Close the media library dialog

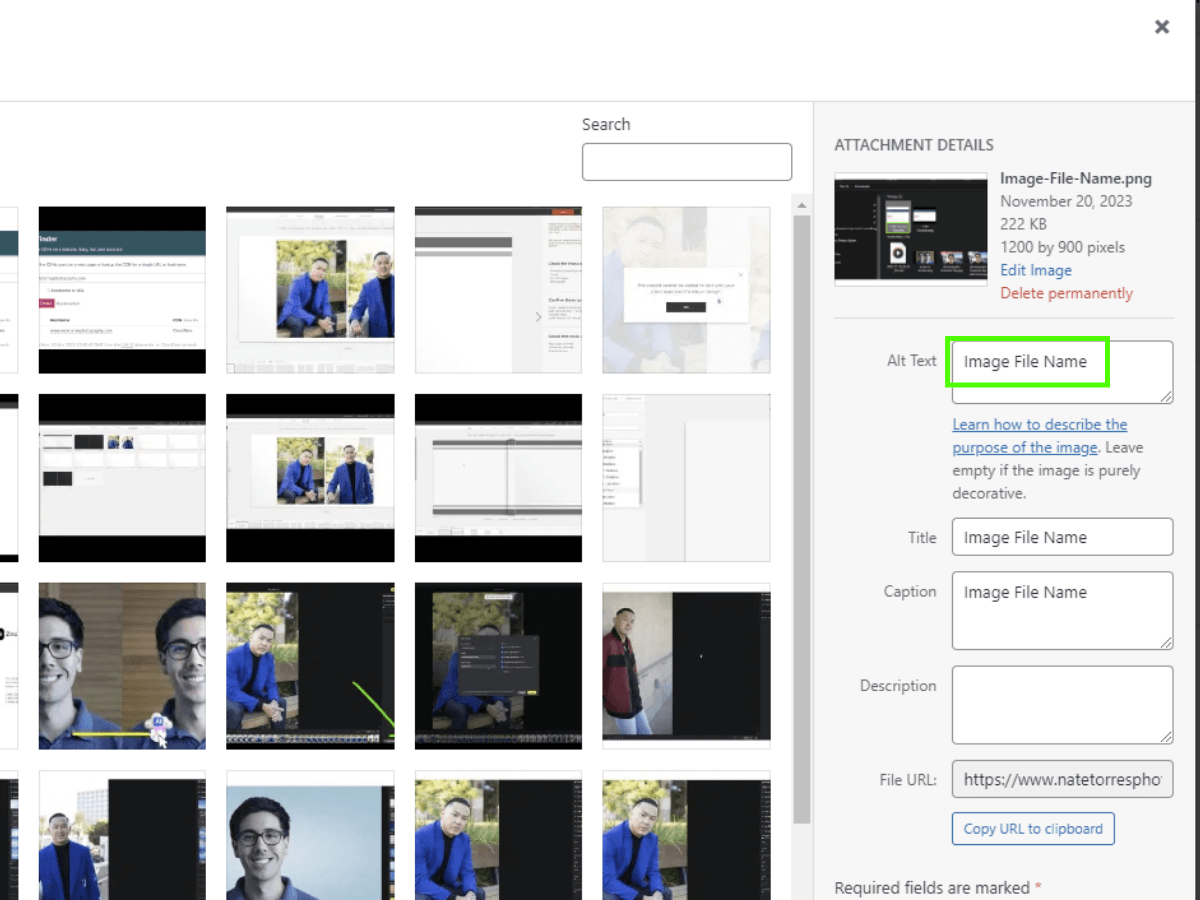coord(1161,27)
